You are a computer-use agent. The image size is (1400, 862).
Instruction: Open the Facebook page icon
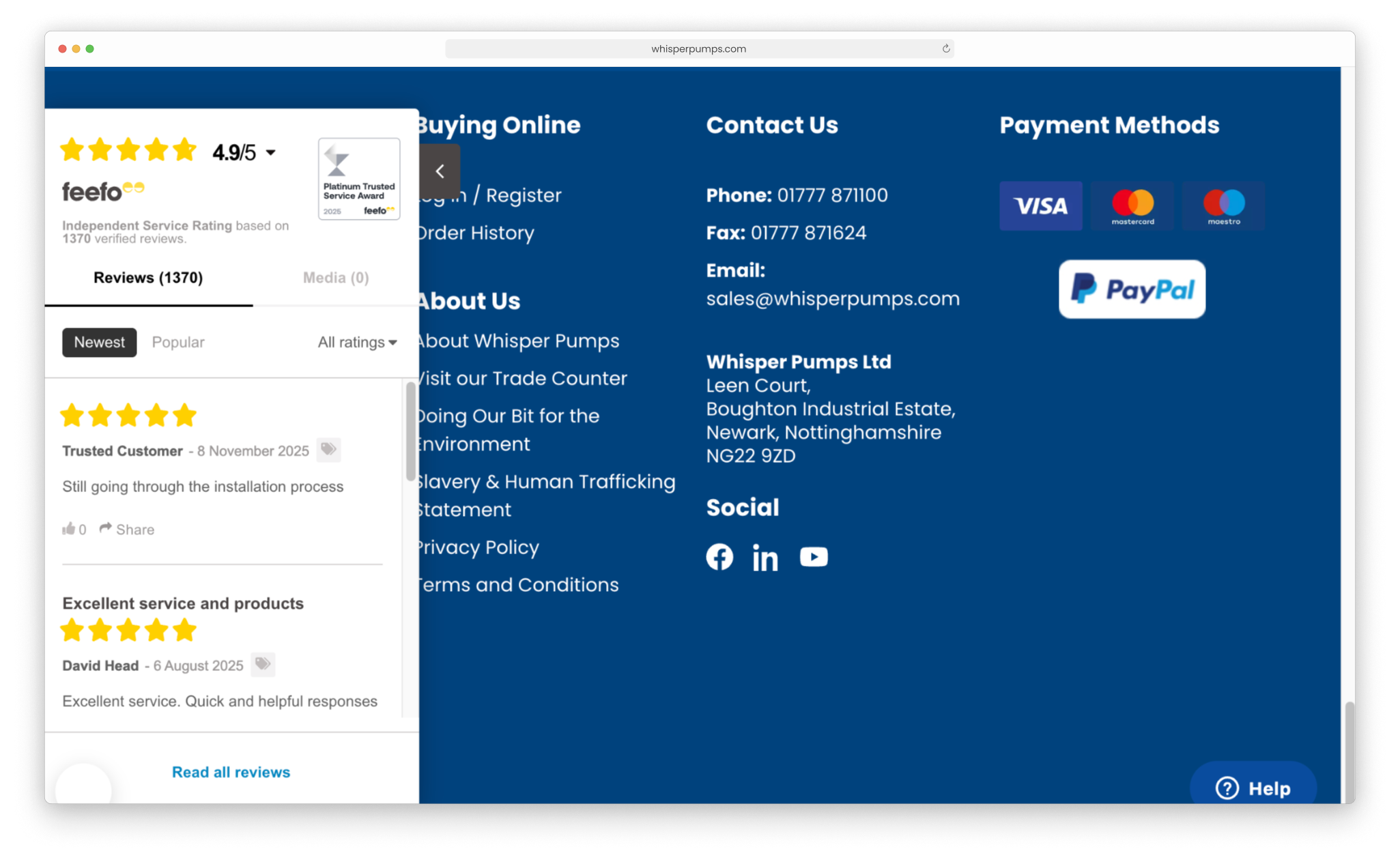point(719,557)
